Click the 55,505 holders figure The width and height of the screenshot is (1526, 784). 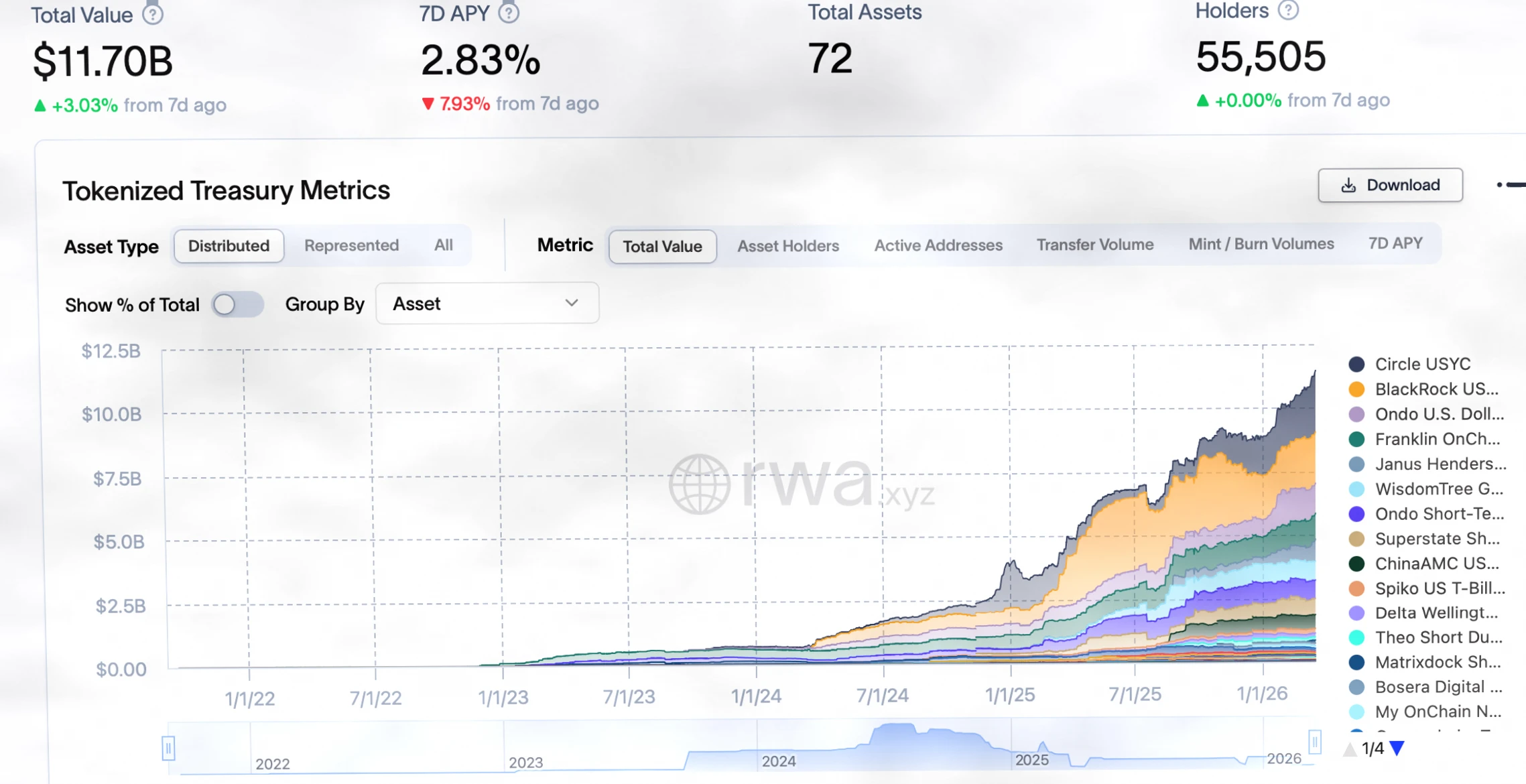point(1261,56)
